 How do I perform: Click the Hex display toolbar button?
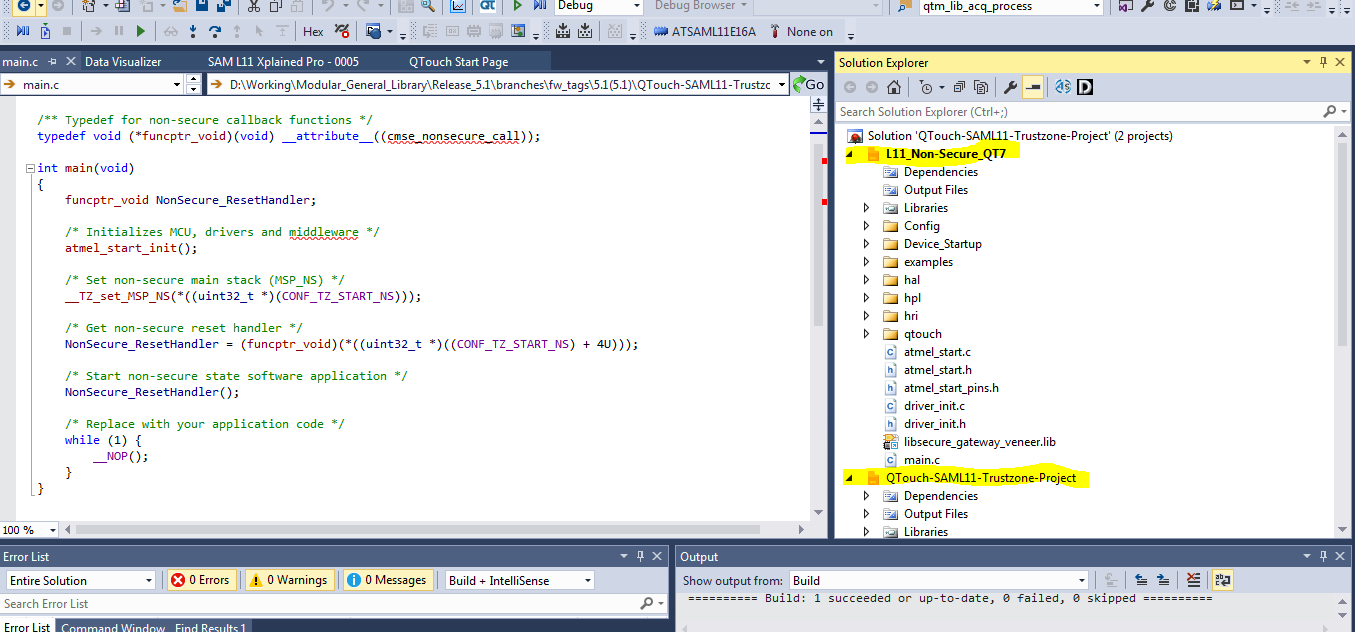tap(313, 32)
